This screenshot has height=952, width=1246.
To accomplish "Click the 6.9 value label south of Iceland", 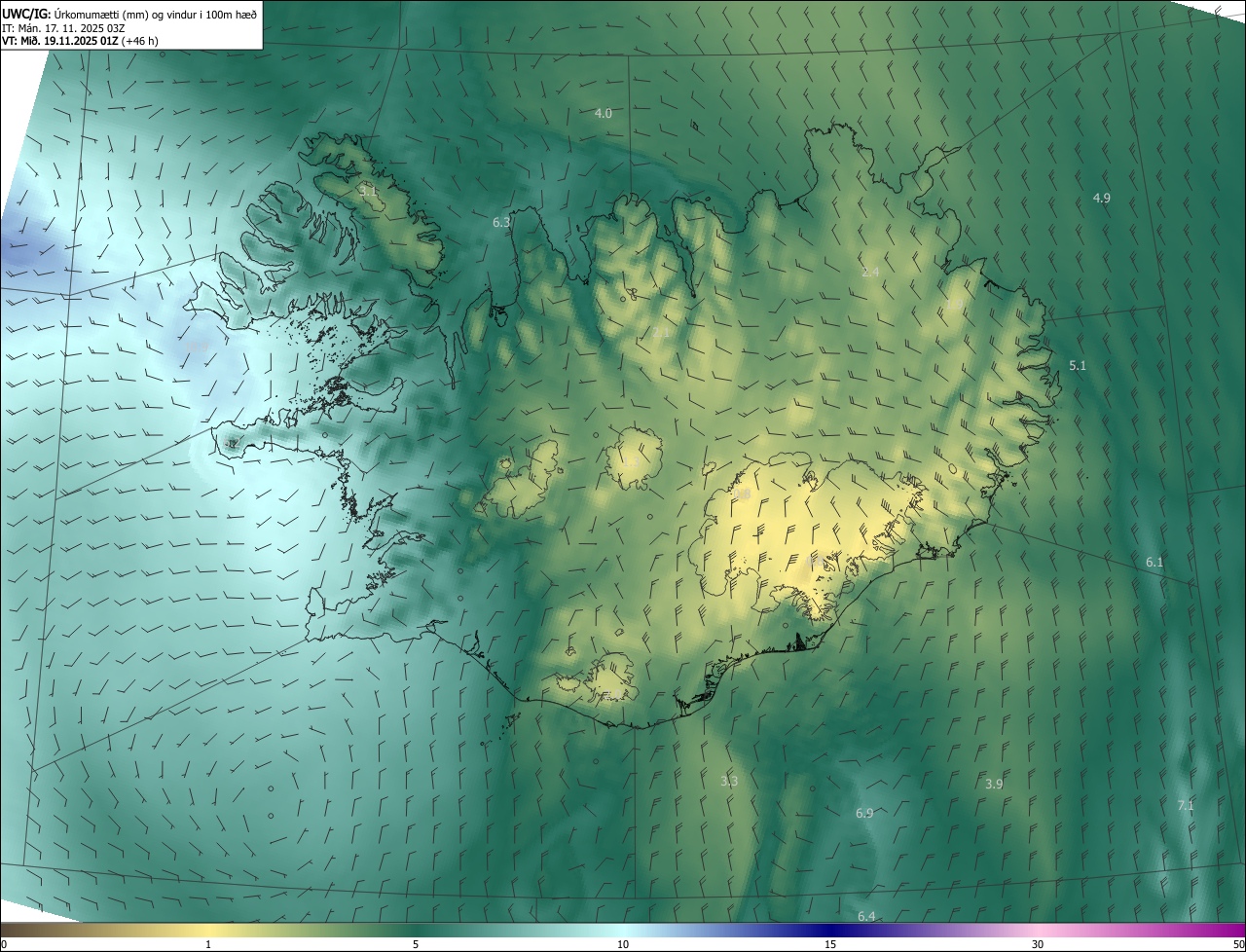I will (x=864, y=813).
